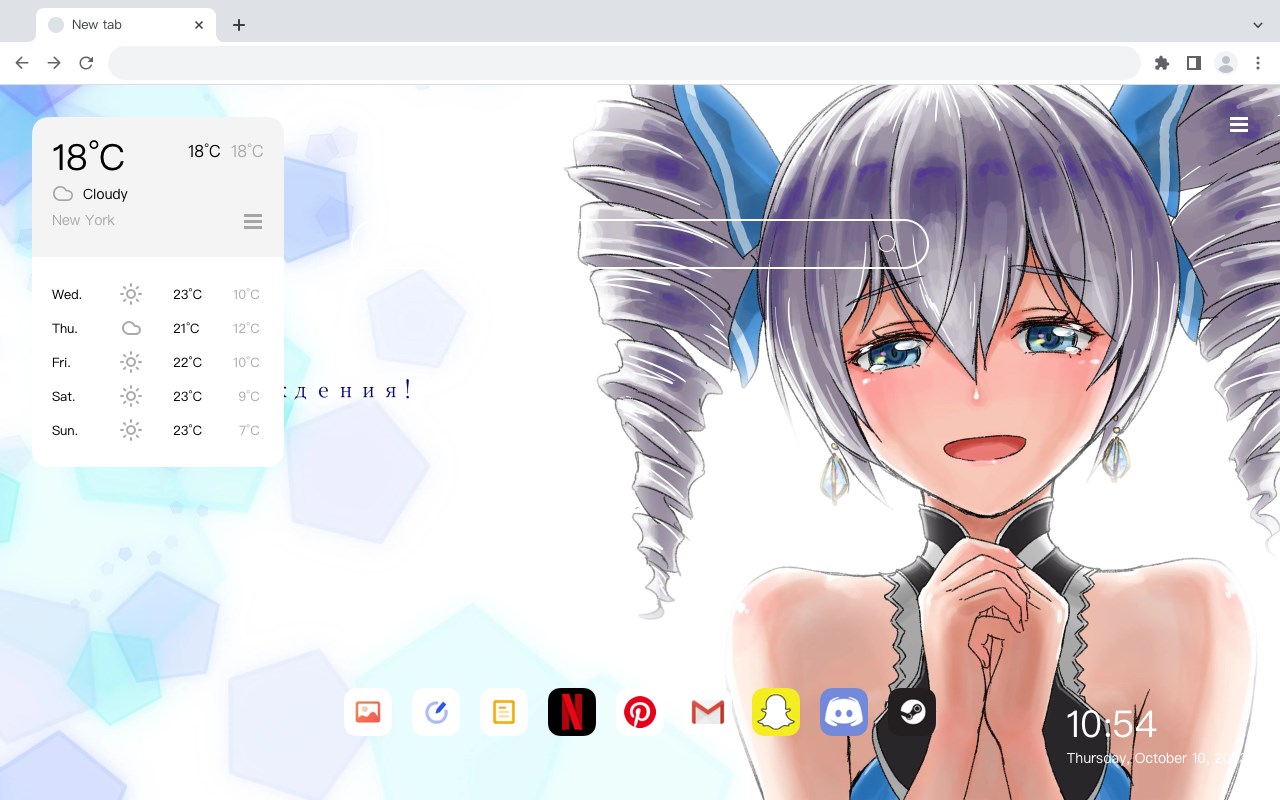Open the Chrome three-dot menu

[x=1258, y=63]
